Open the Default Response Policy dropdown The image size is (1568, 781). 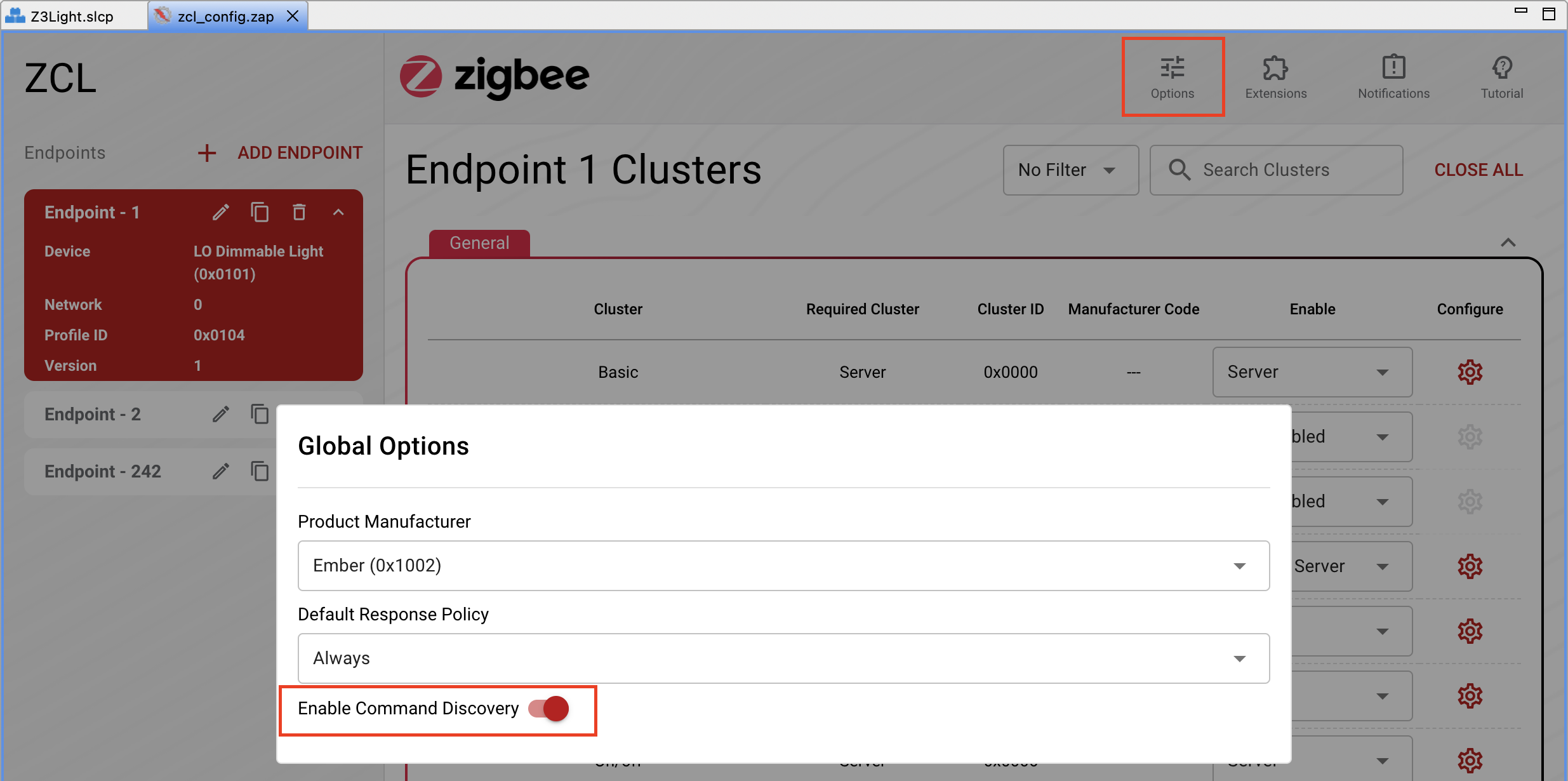(783, 658)
